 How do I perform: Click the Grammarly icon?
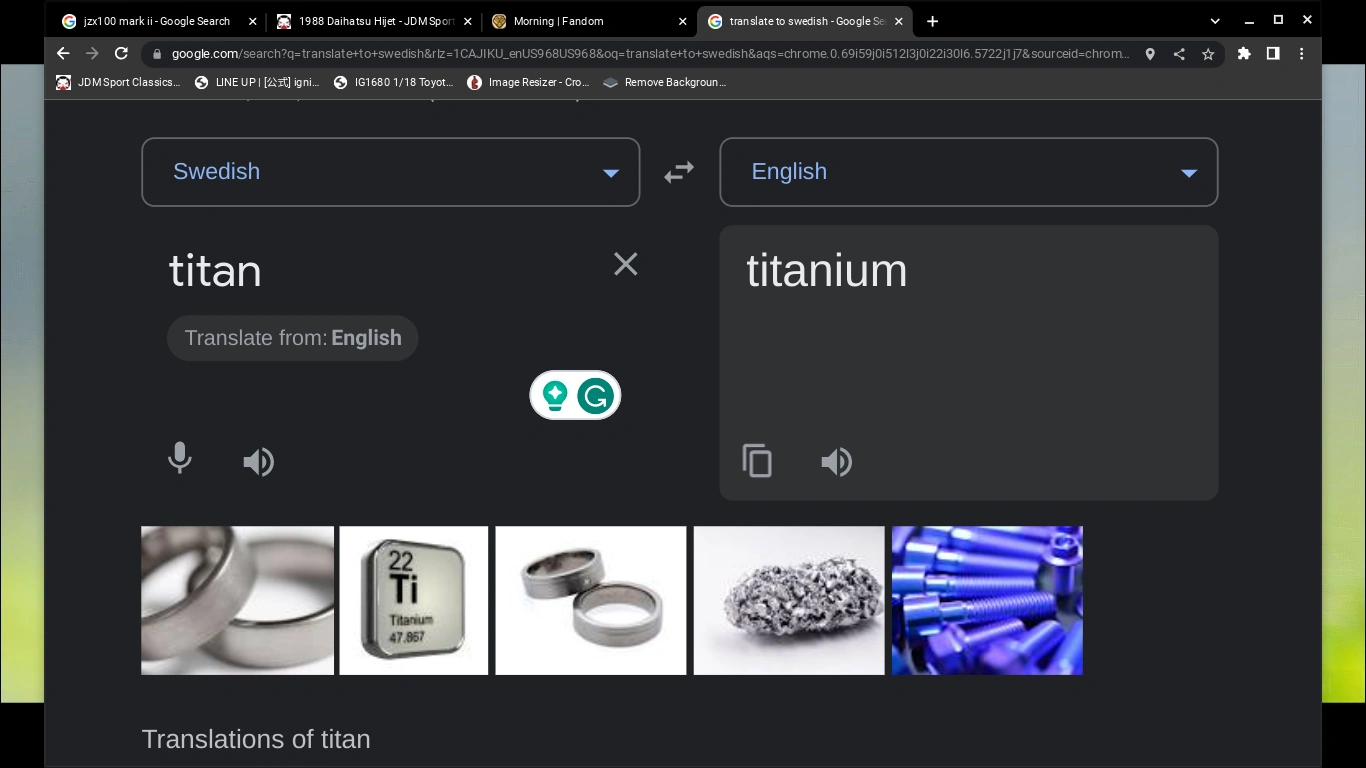(x=594, y=395)
